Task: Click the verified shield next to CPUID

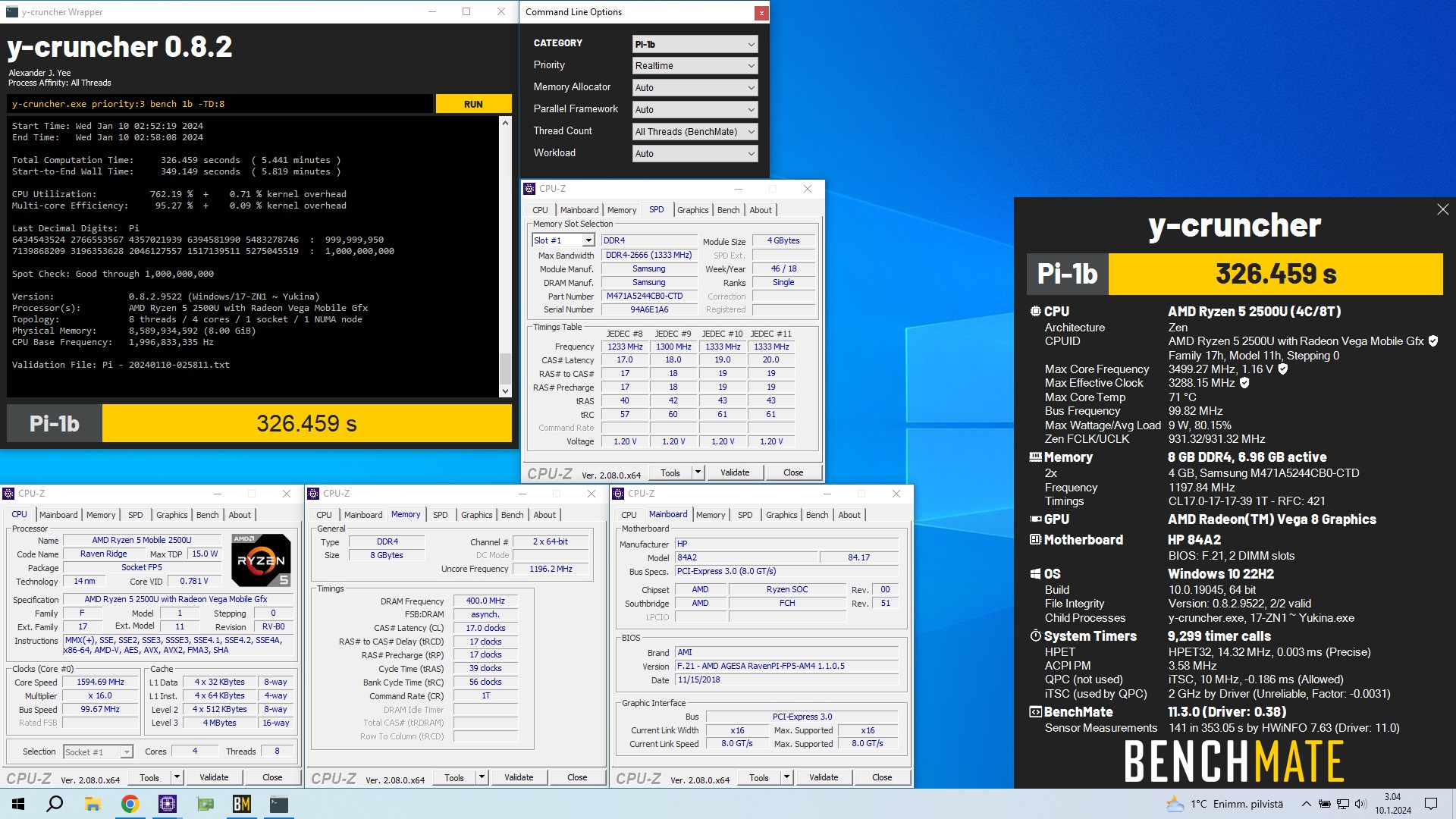Action: coord(1433,341)
